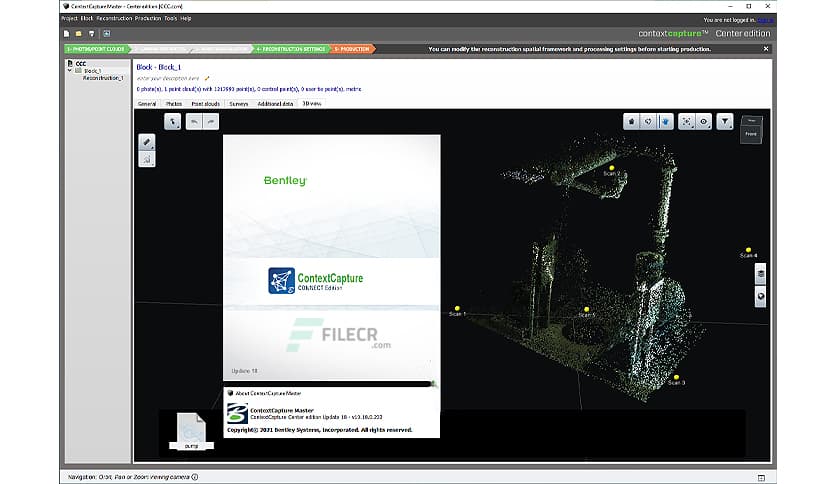Switch to the Surveys tab
The image size is (836, 484).
click(239, 104)
